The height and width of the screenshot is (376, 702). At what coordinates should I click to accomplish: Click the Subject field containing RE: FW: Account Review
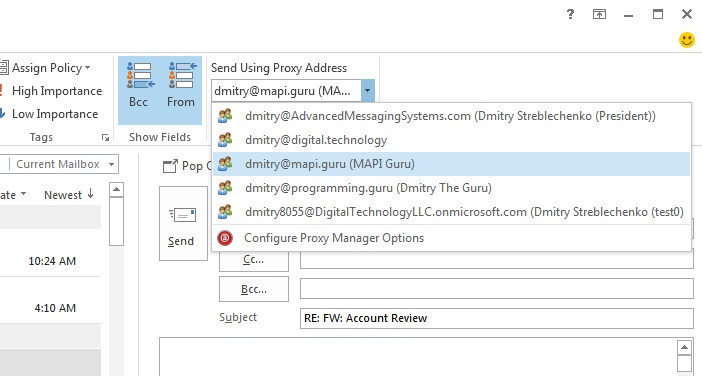point(497,318)
